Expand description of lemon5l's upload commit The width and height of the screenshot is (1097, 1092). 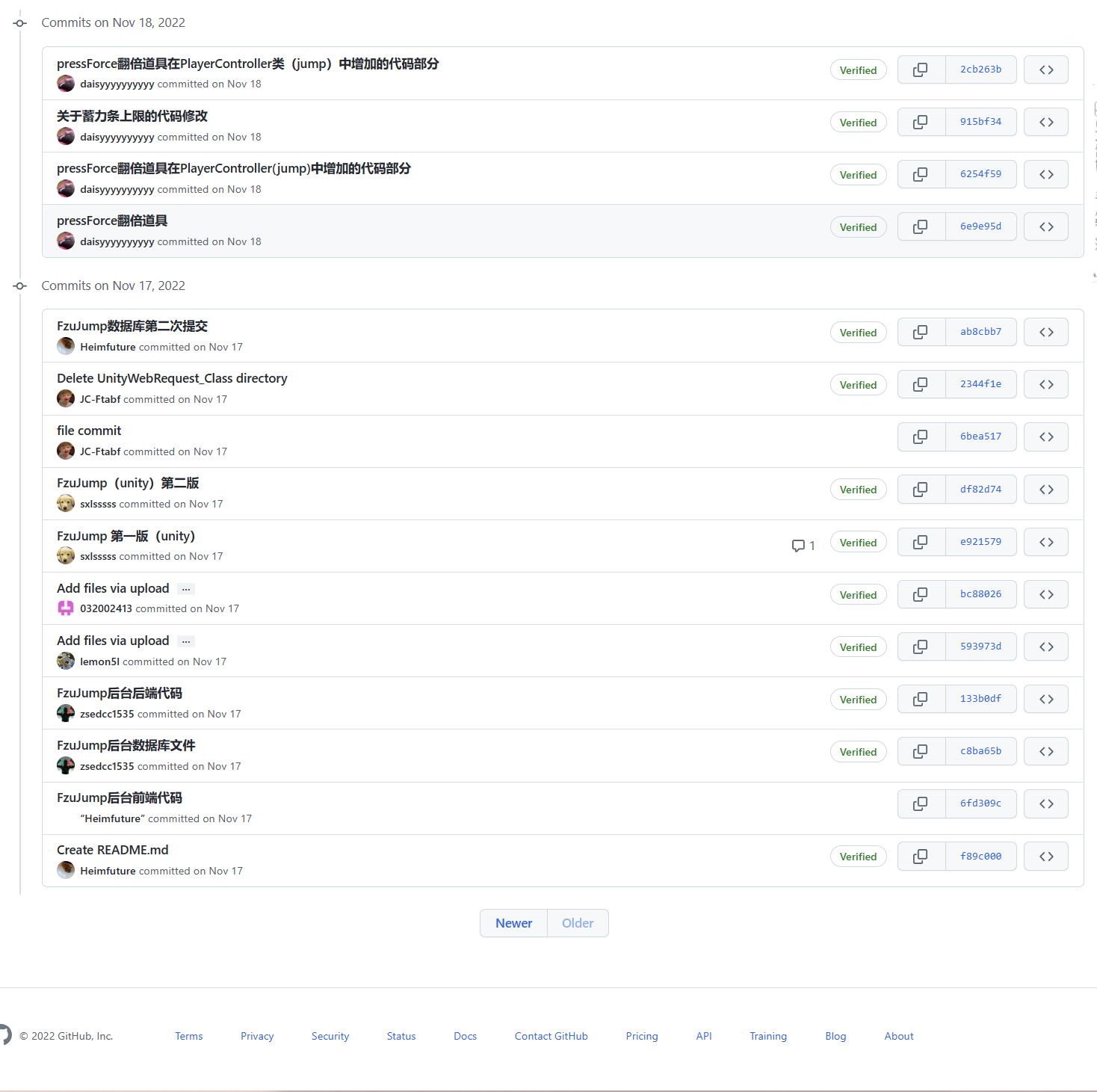[x=186, y=641]
